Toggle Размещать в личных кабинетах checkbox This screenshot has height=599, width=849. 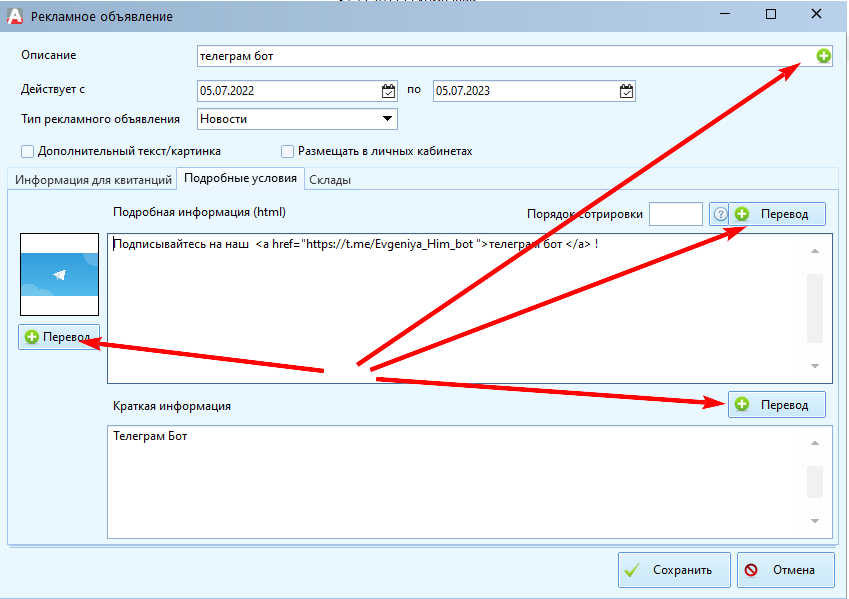tap(288, 152)
